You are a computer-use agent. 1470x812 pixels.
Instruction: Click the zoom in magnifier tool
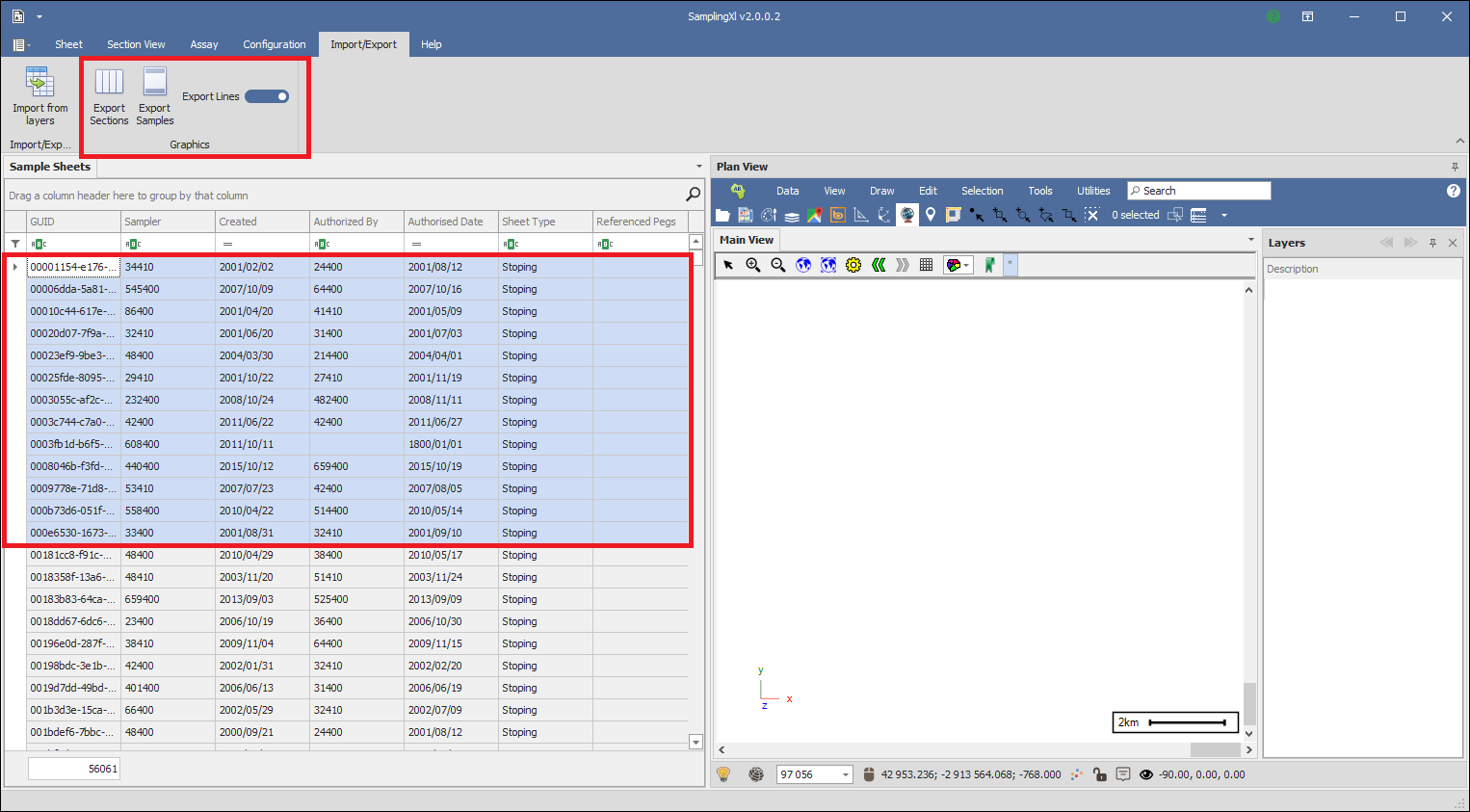(753, 265)
